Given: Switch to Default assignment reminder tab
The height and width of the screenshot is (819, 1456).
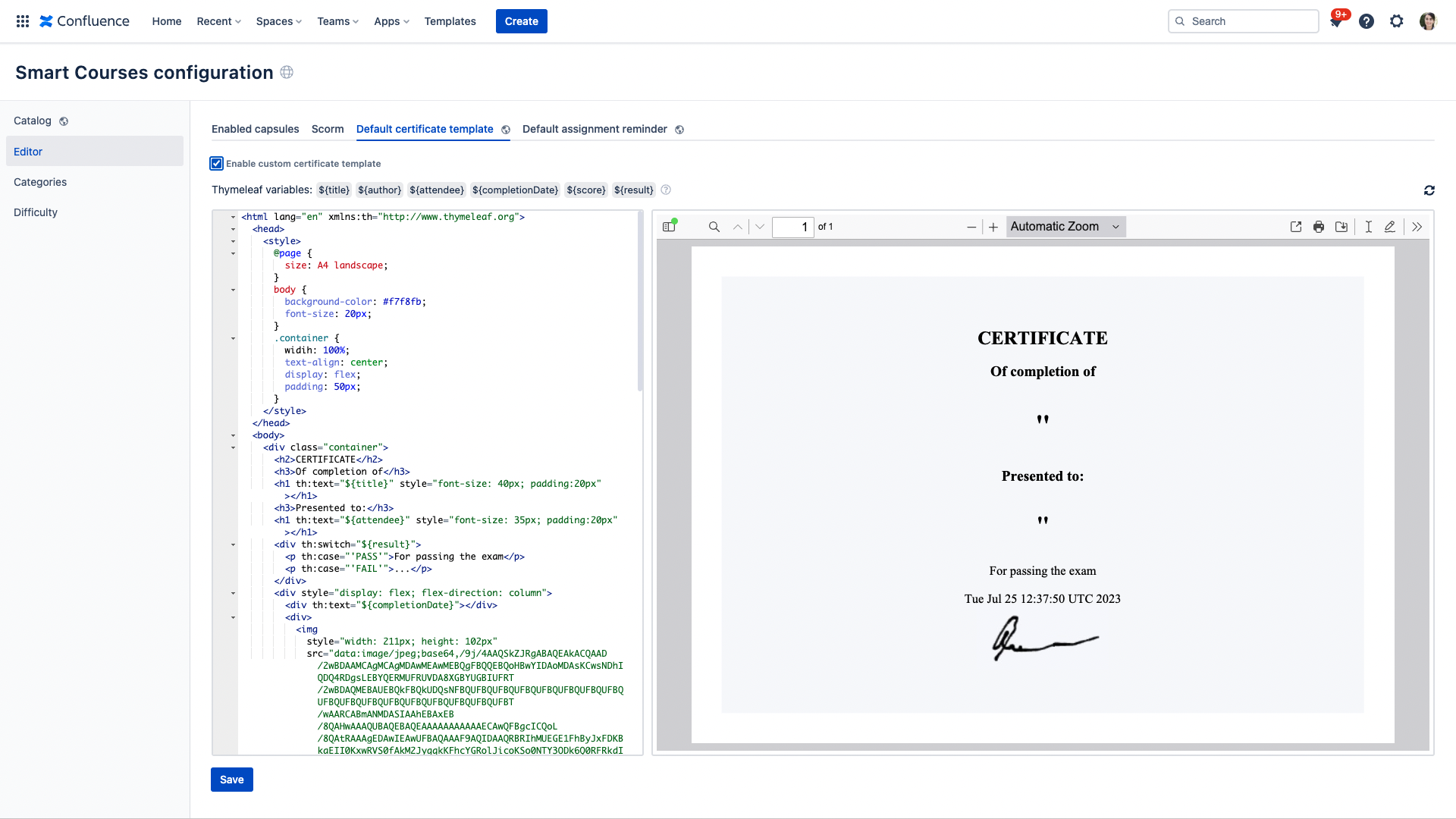Looking at the screenshot, I should [595, 129].
